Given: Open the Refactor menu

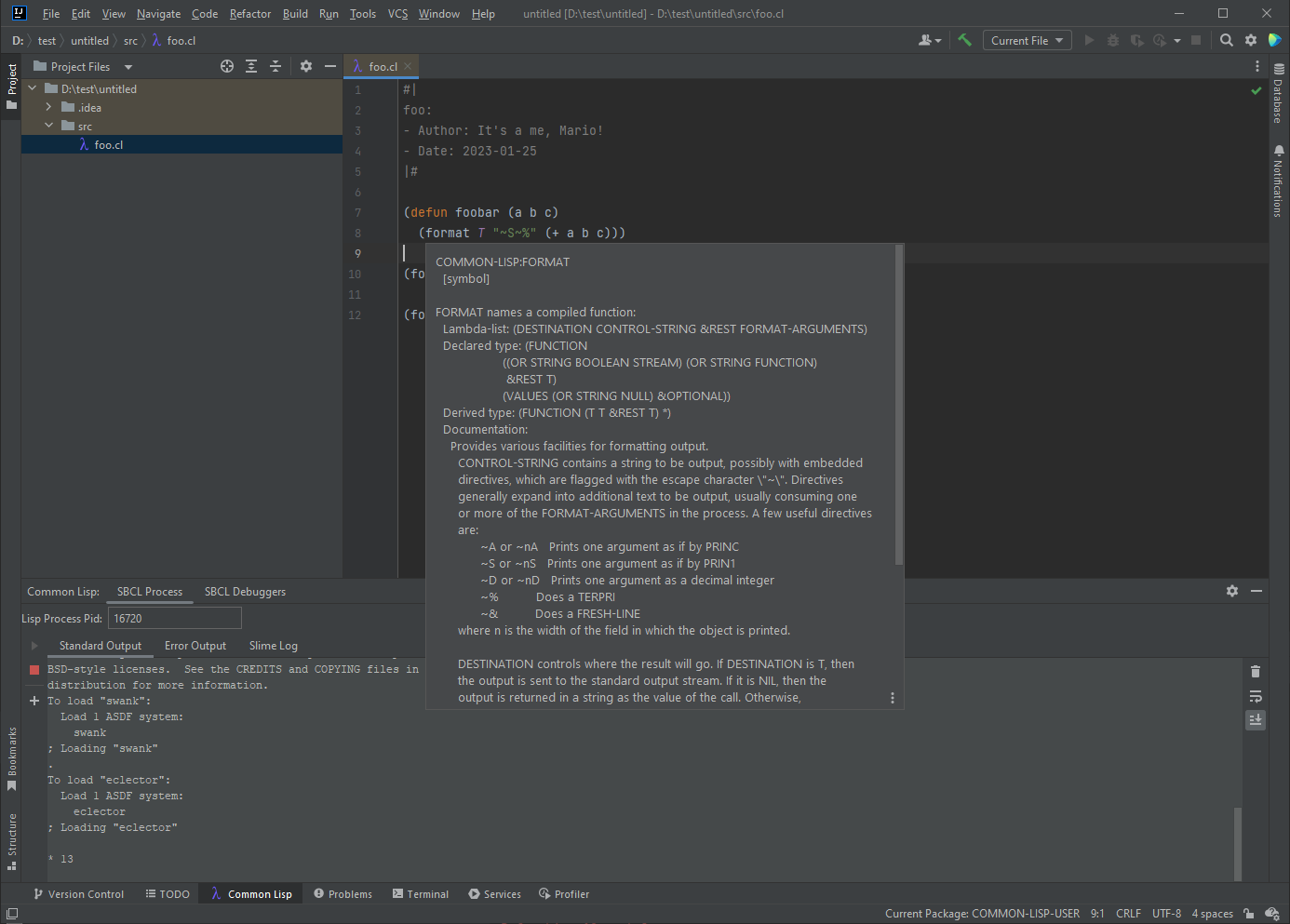Looking at the screenshot, I should pos(250,14).
